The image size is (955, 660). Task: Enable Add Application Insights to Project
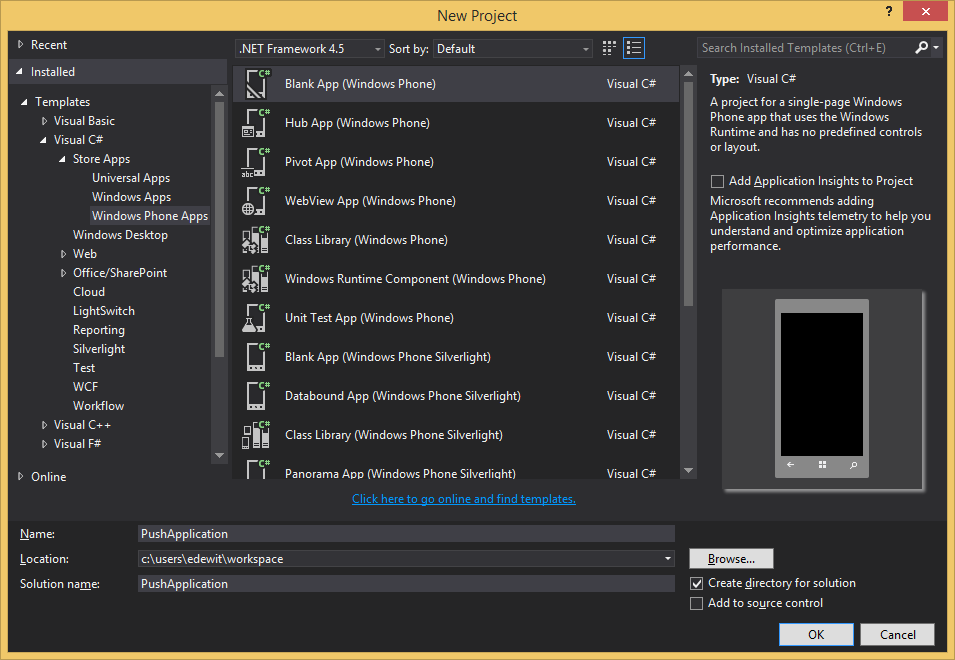717,182
